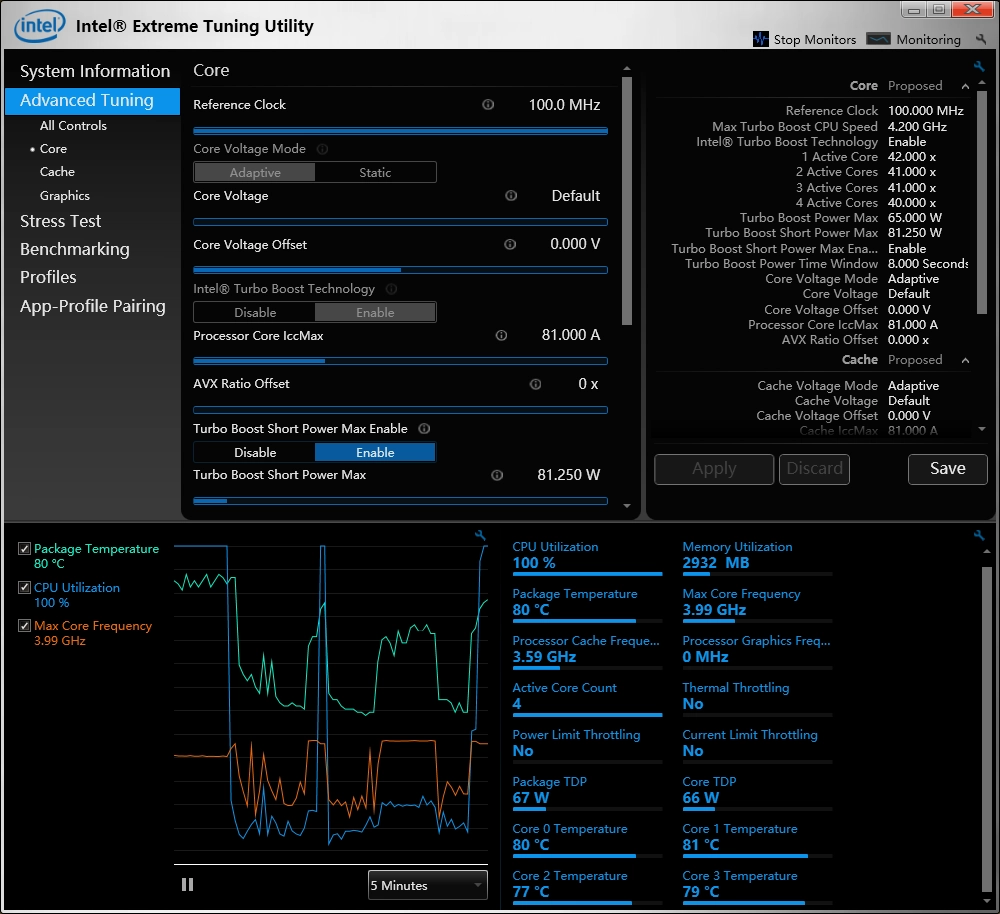This screenshot has height=914, width=1000.
Task: Open the Stress Test section
Action: coord(61,221)
